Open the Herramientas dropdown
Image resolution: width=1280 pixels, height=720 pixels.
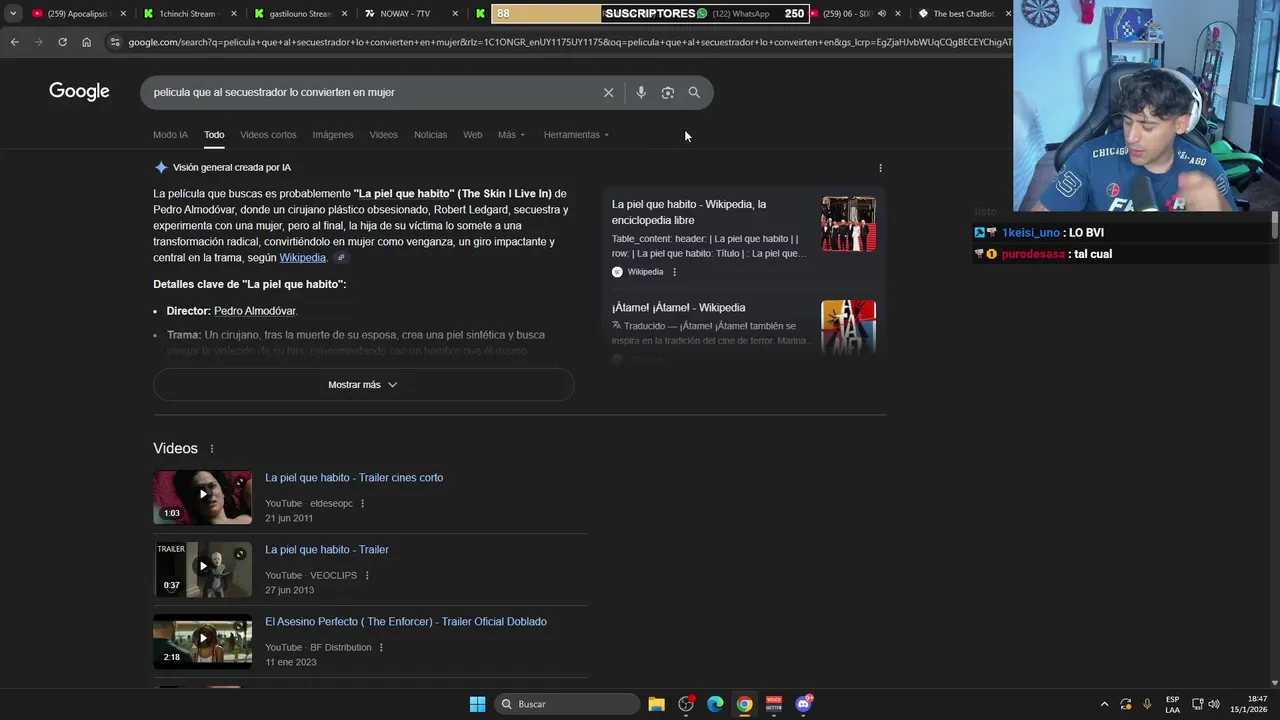point(576,135)
